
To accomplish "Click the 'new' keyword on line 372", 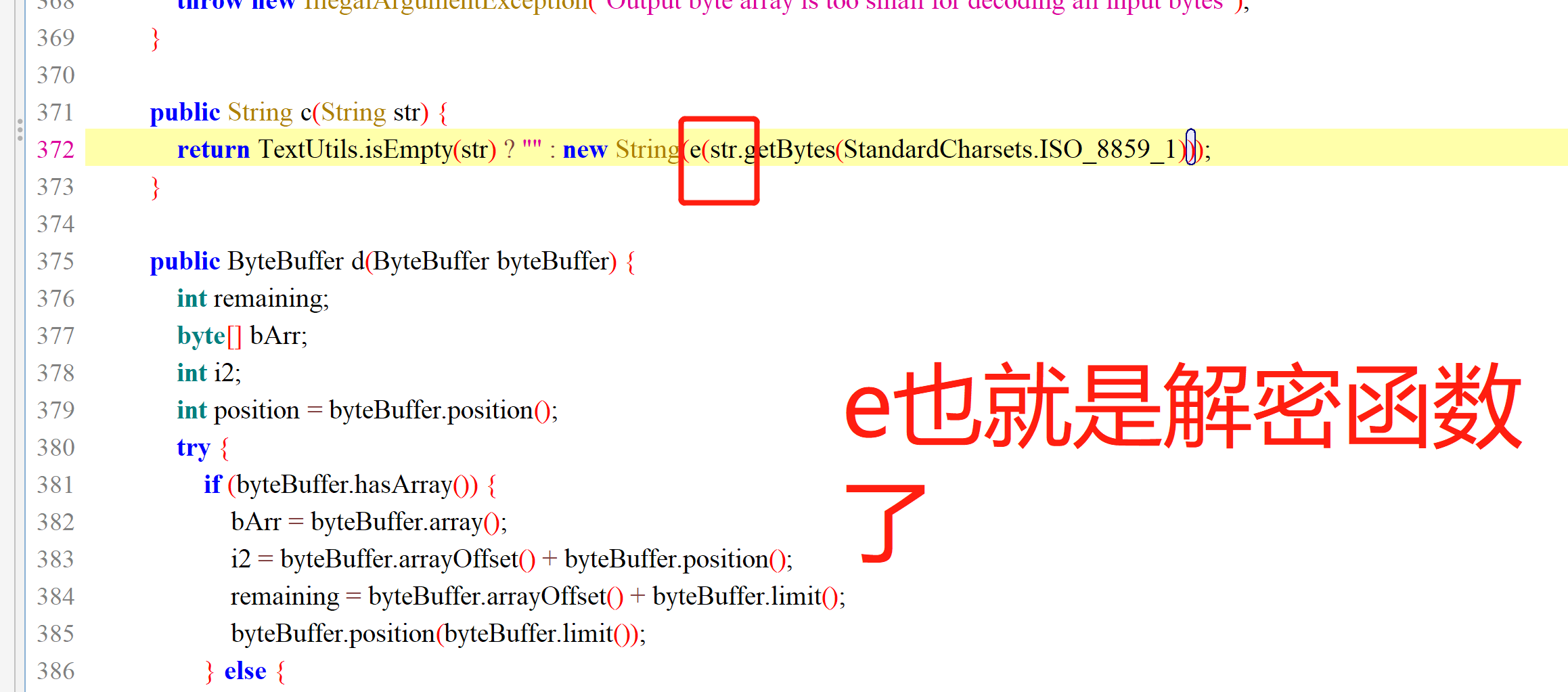I will pos(585,150).
